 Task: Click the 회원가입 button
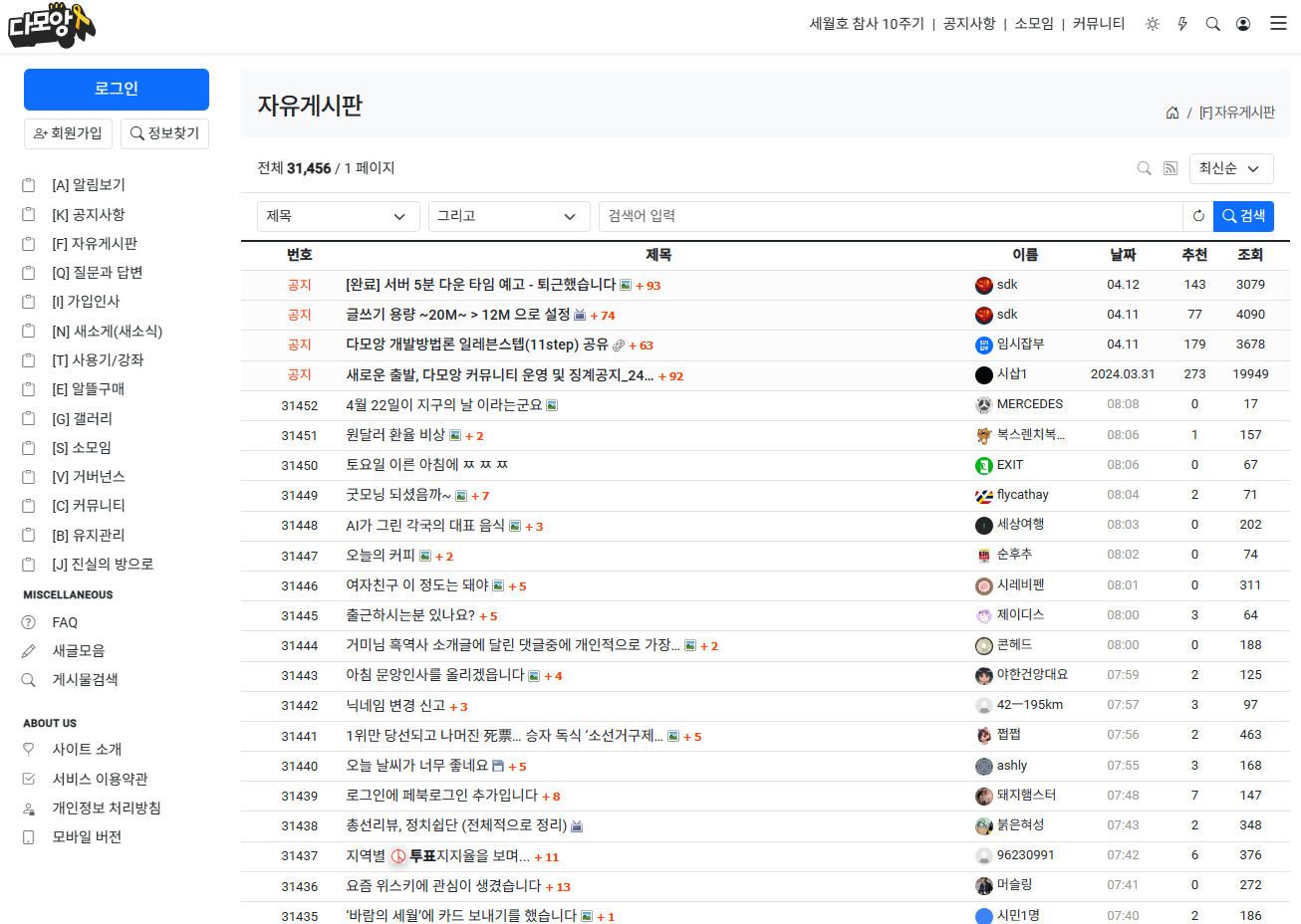pos(68,133)
